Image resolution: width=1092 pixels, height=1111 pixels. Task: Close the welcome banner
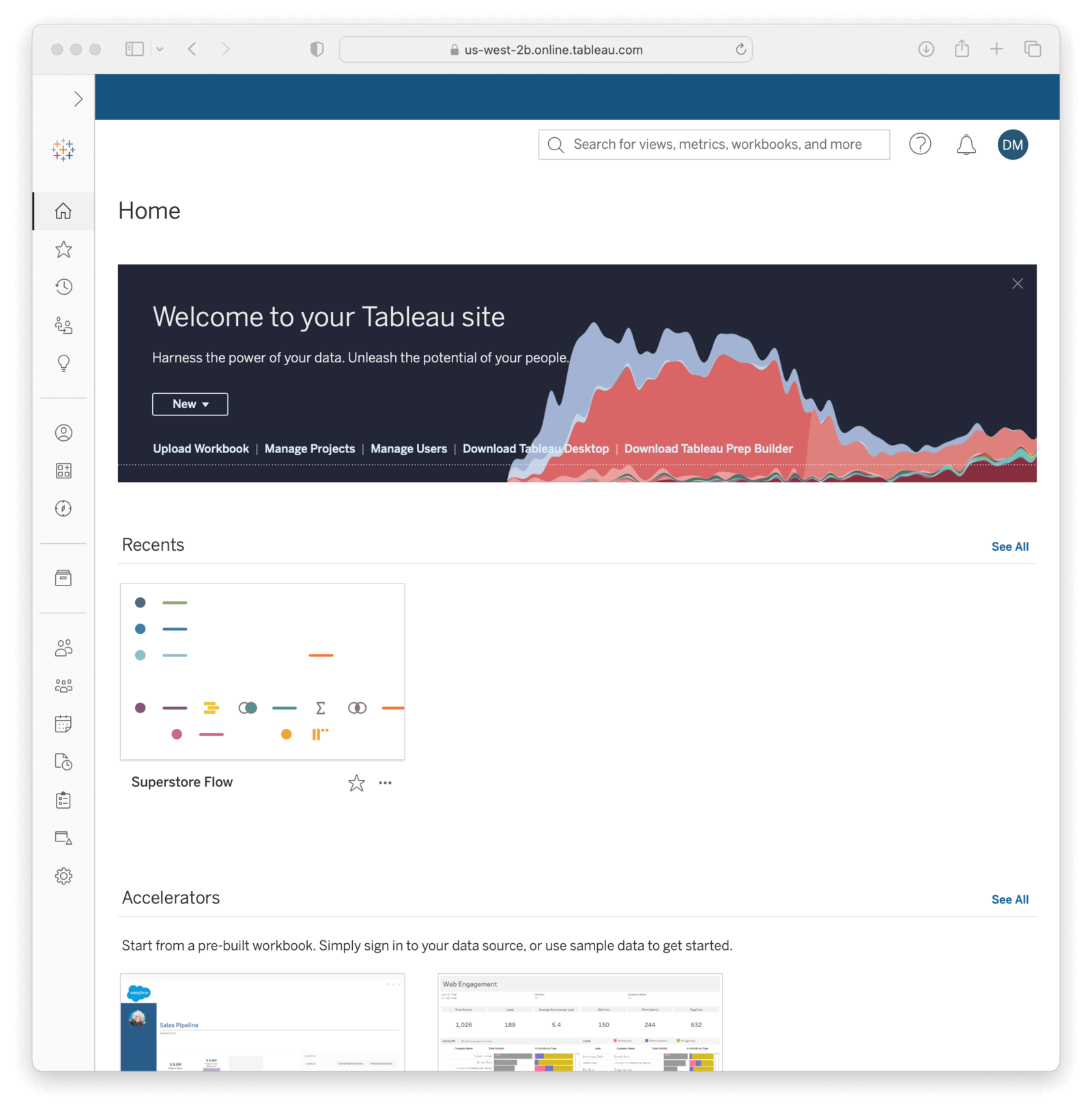(1018, 284)
